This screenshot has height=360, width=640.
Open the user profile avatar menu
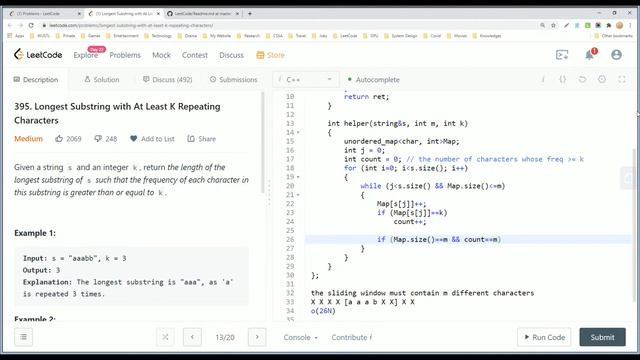pos(616,55)
